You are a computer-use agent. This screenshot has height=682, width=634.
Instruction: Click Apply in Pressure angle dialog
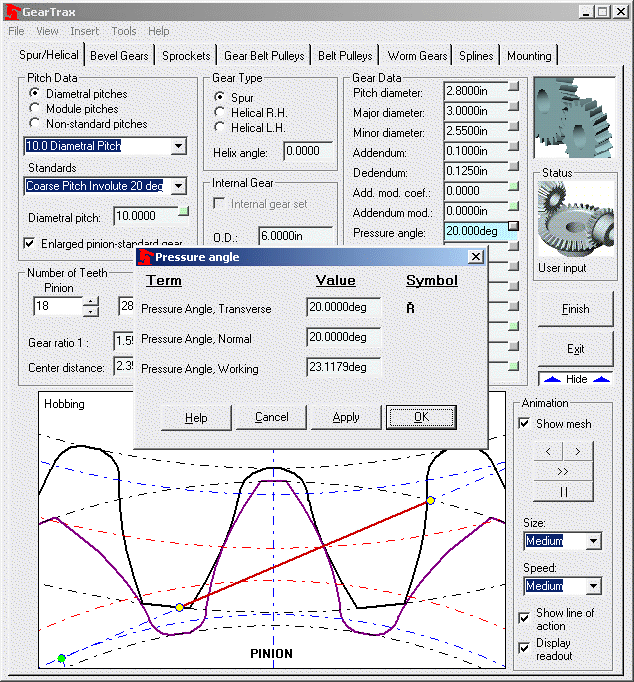point(346,417)
